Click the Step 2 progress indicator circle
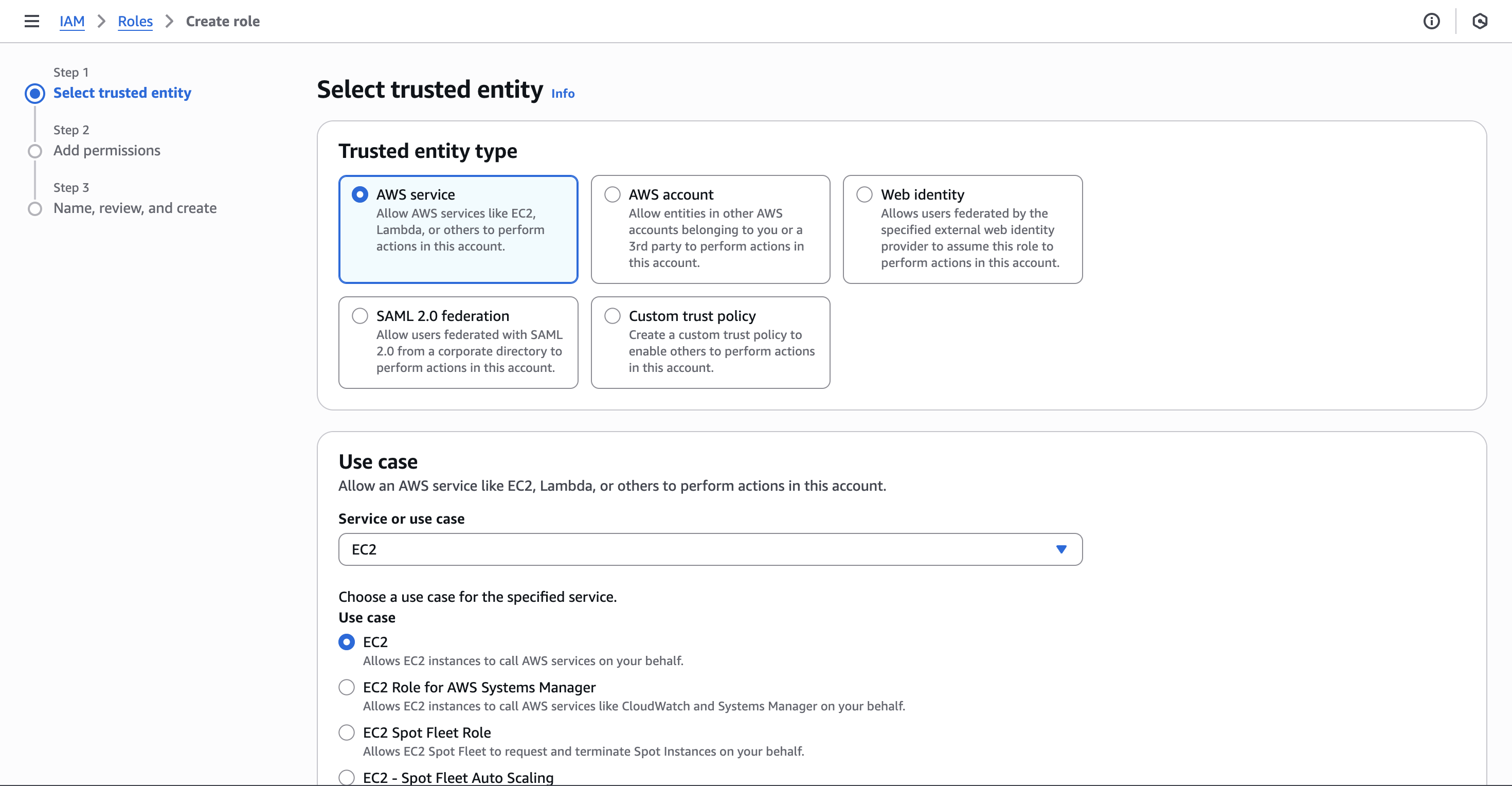The height and width of the screenshot is (786, 1512). 35,151
